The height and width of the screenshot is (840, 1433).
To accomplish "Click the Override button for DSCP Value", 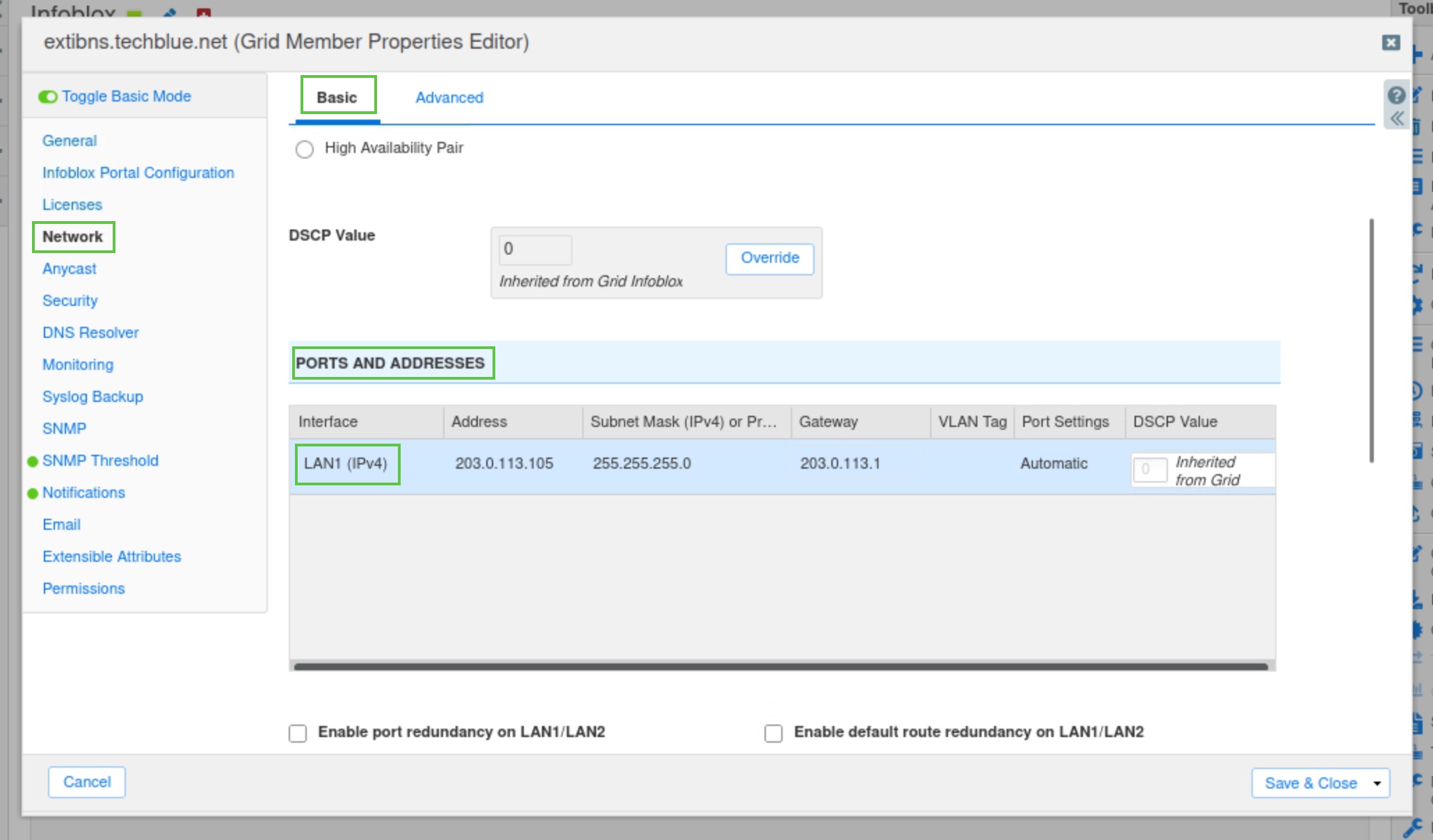I will coord(769,258).
